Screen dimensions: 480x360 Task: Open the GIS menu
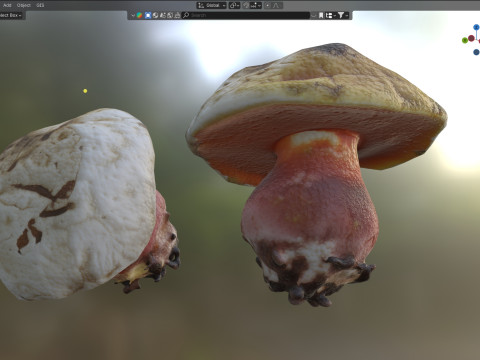click(40, 5)
